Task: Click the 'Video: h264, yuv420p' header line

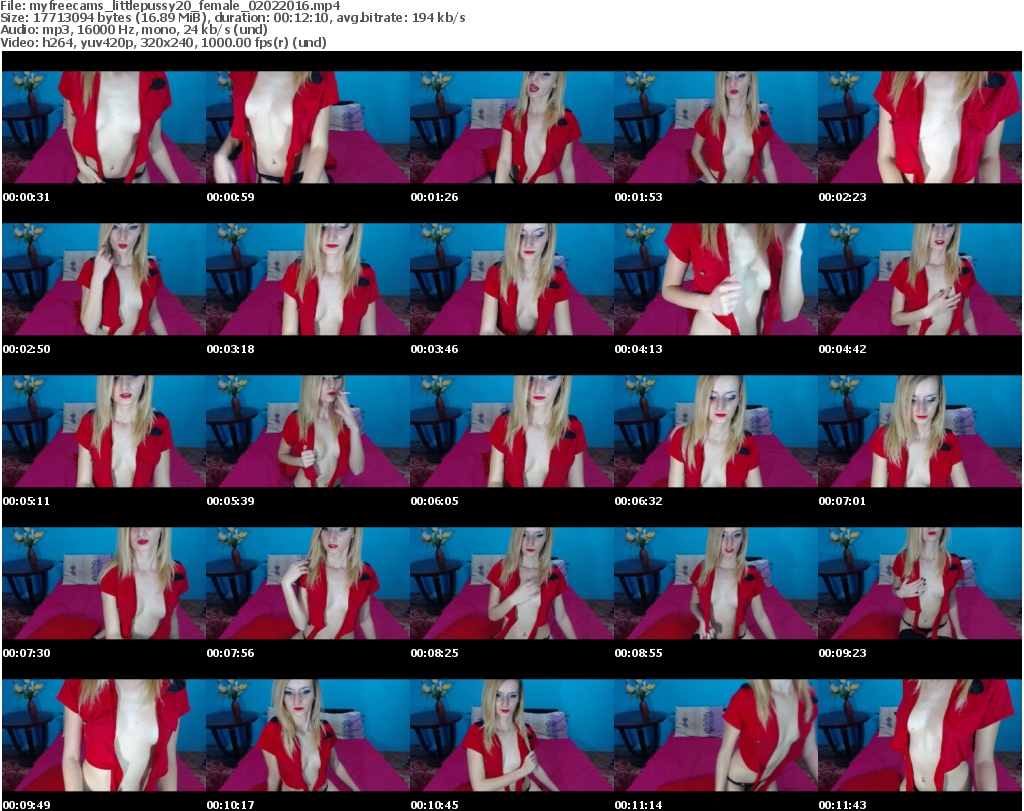Action: coord(163,42)
